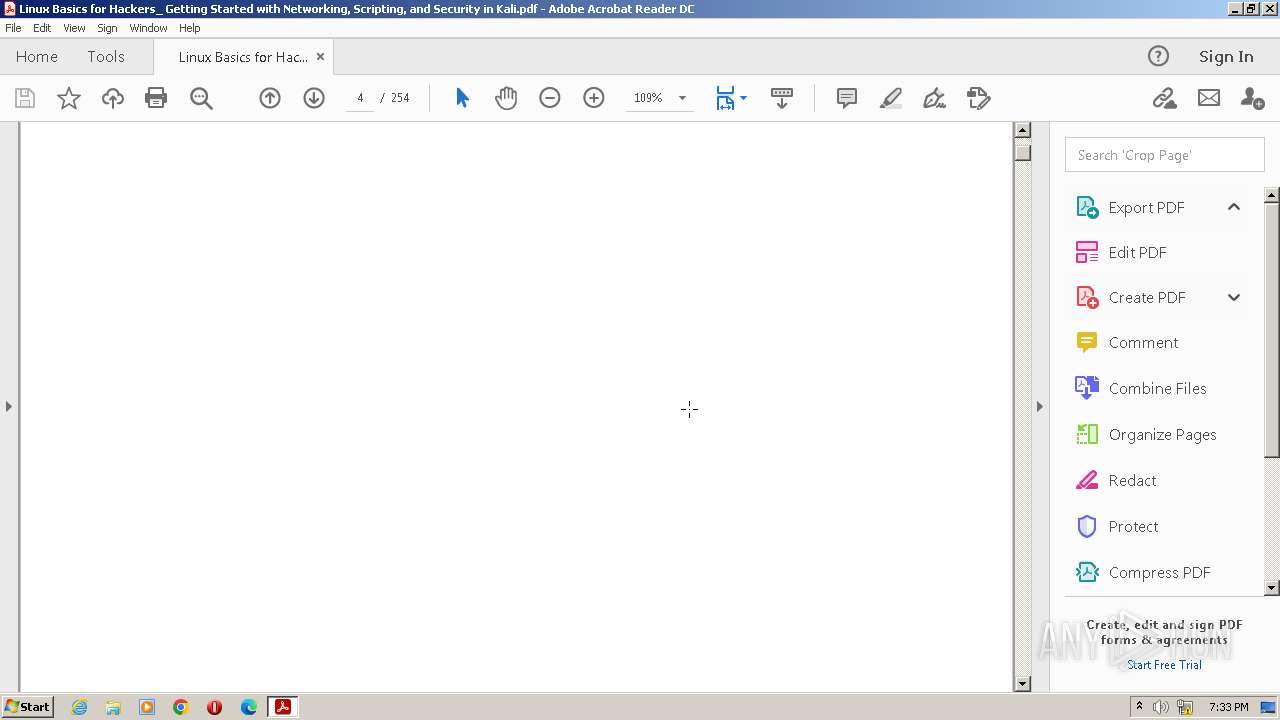Open the Edit menu
The height and width of the screenshot is (720, 1280).
tap(42, 28)
